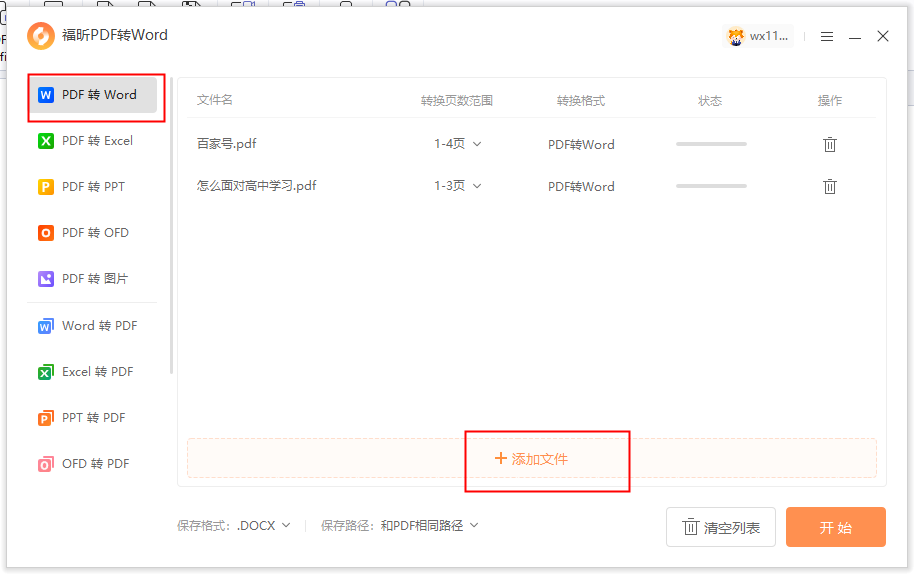Screen dimensions: 914x574
Task: Click the 福昕PDF转Word window title
Action: [x=115, y=35]
